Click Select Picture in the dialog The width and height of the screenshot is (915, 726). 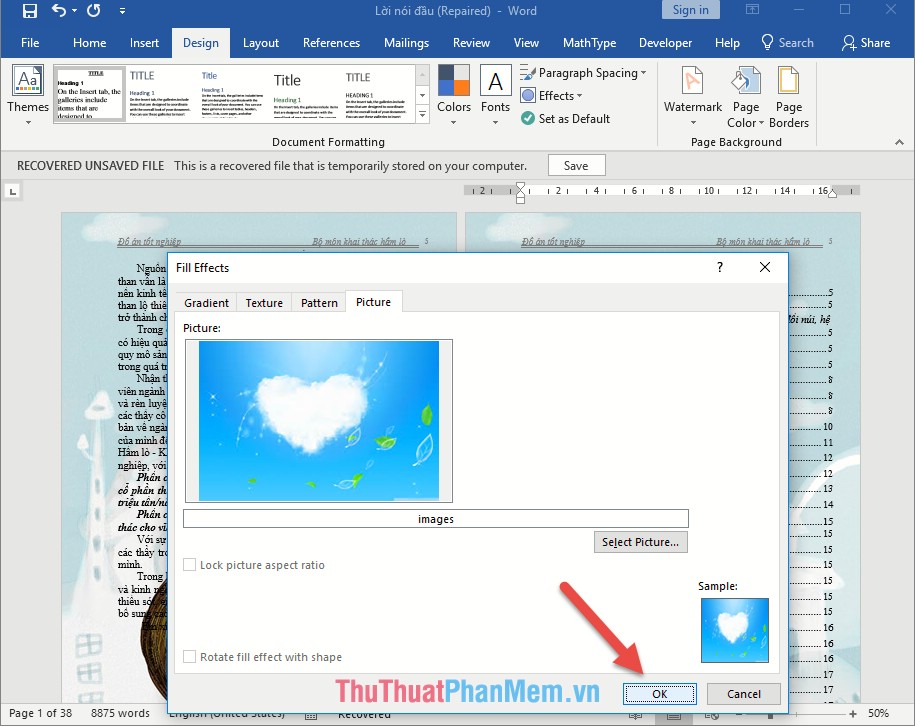click(640, 542)
